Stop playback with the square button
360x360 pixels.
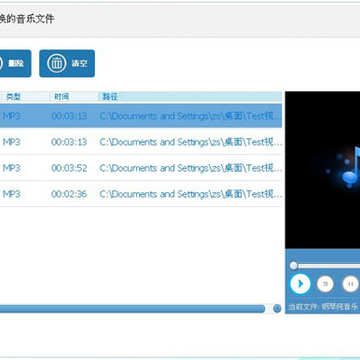[x=325, y=284]
